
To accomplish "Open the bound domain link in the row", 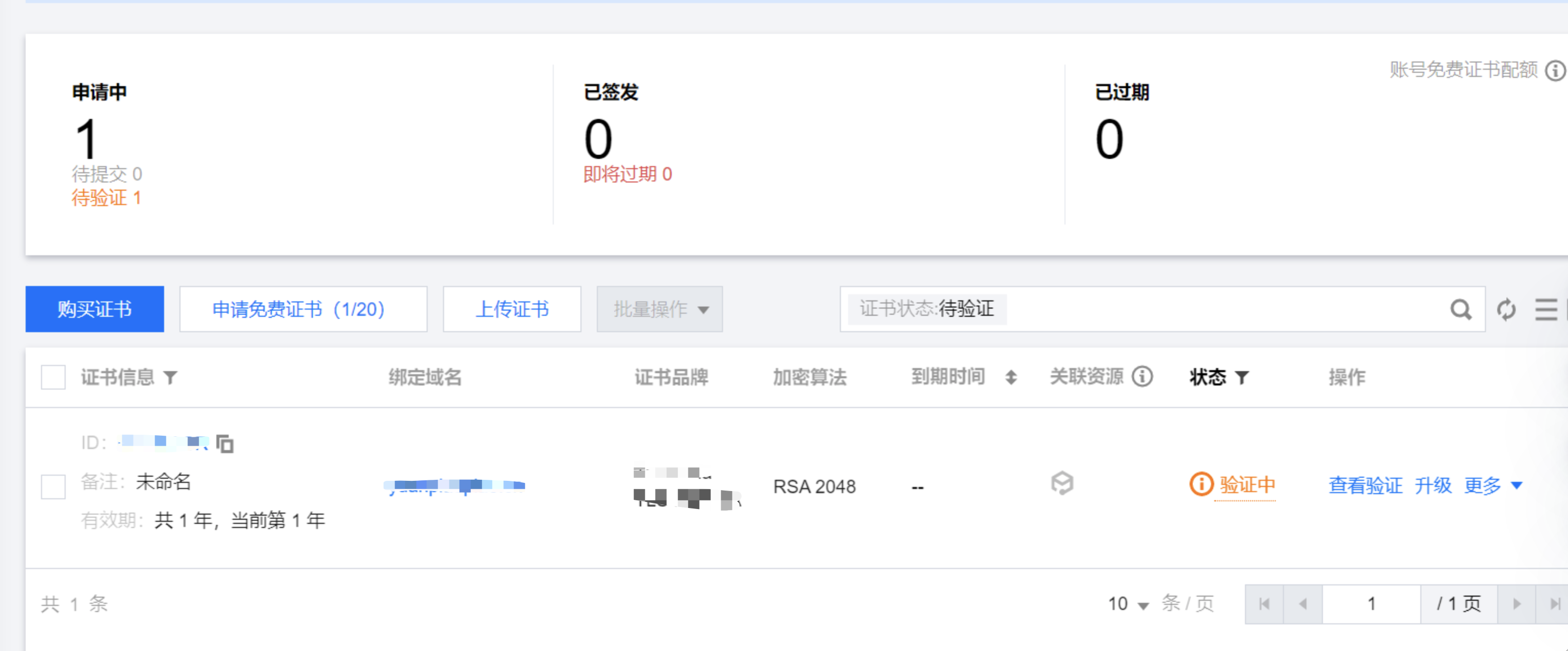I will point(454,485).
